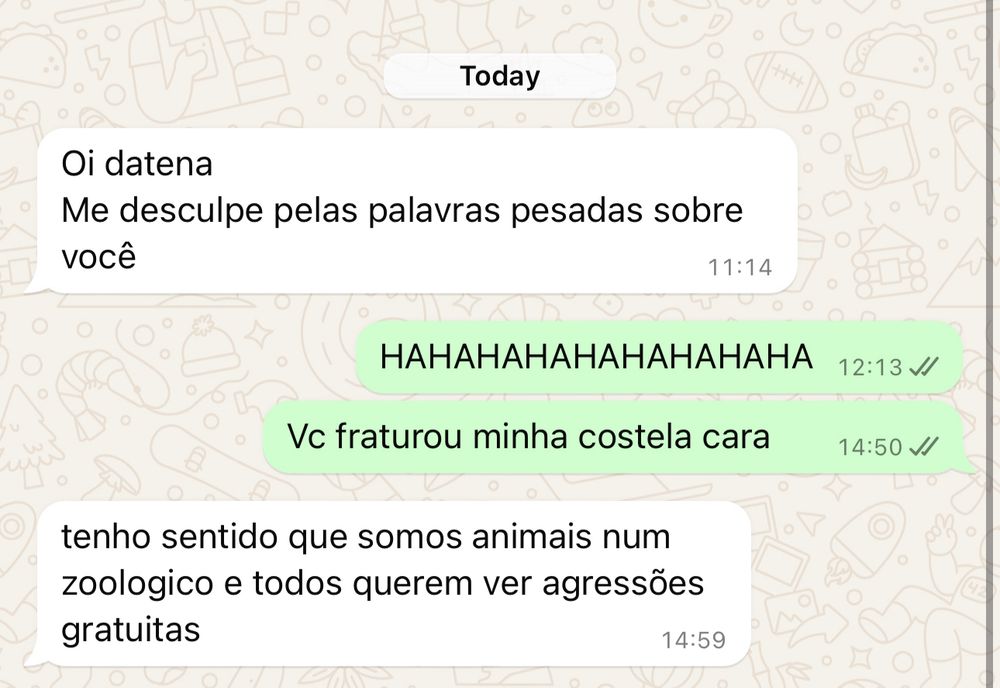Tap the 'Today' date separator pill
Screen dimensions: 1000x688
500,76
